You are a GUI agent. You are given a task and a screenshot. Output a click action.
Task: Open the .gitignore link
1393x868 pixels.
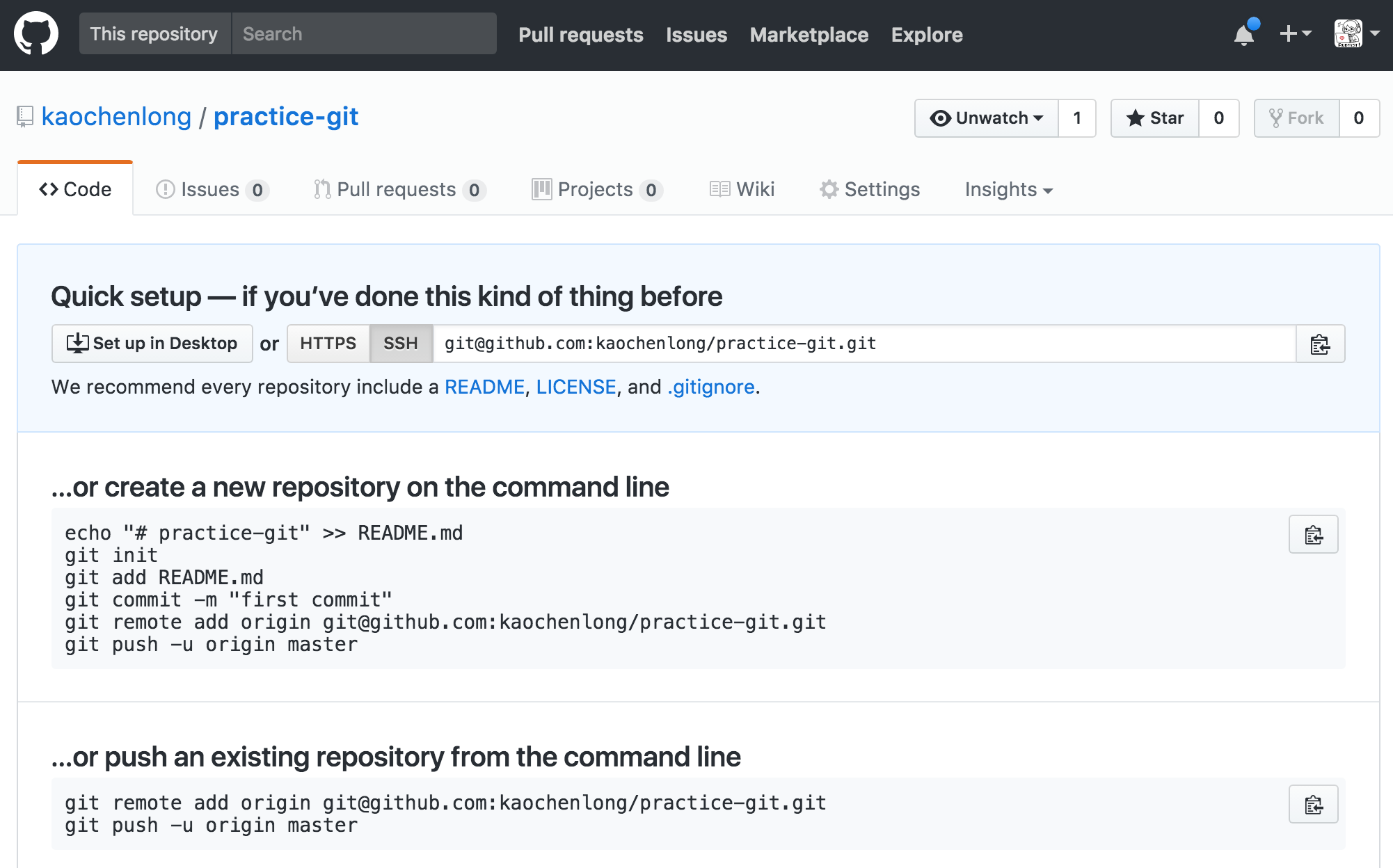(710, 387)
